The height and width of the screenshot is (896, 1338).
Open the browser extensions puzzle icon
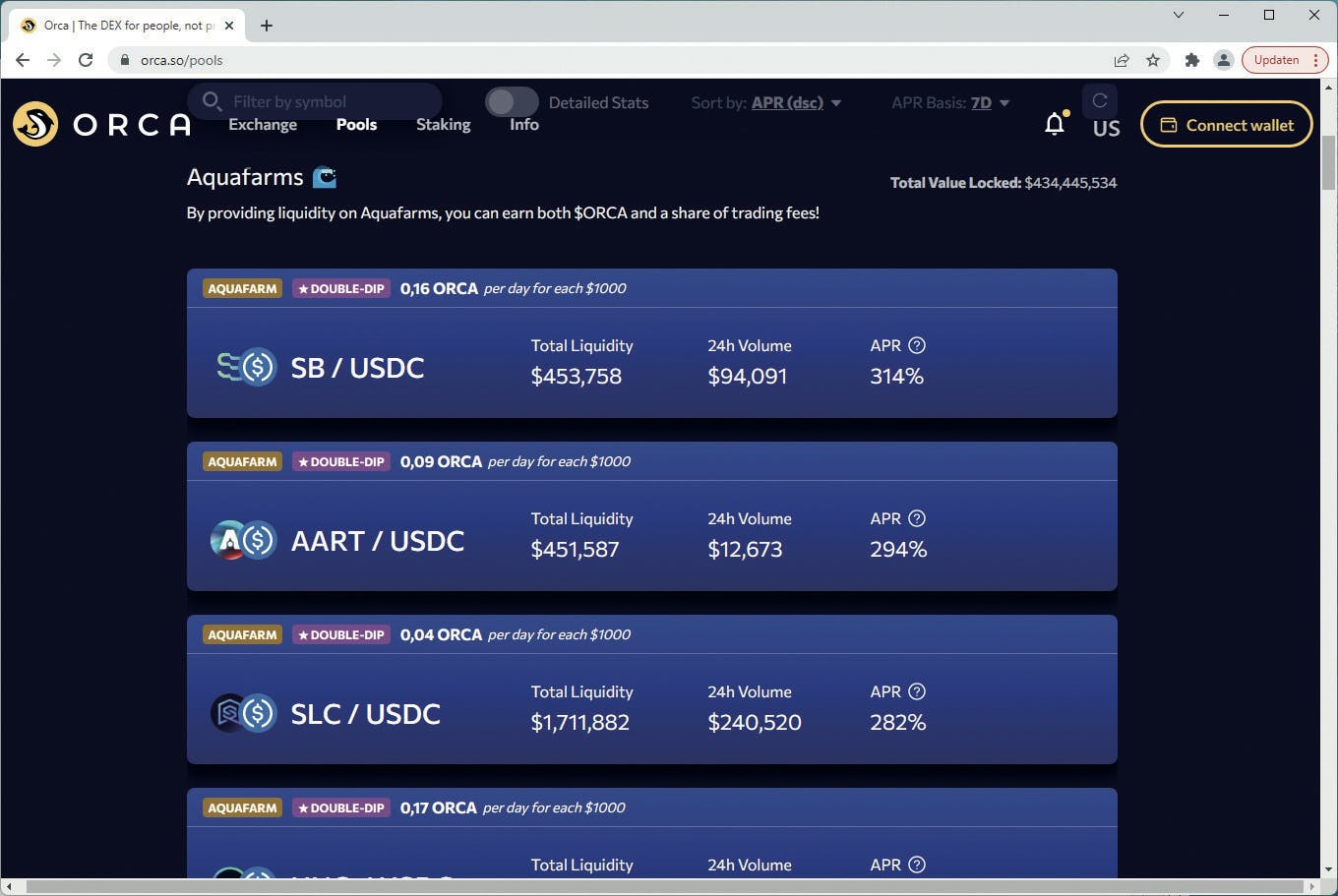1192,60
